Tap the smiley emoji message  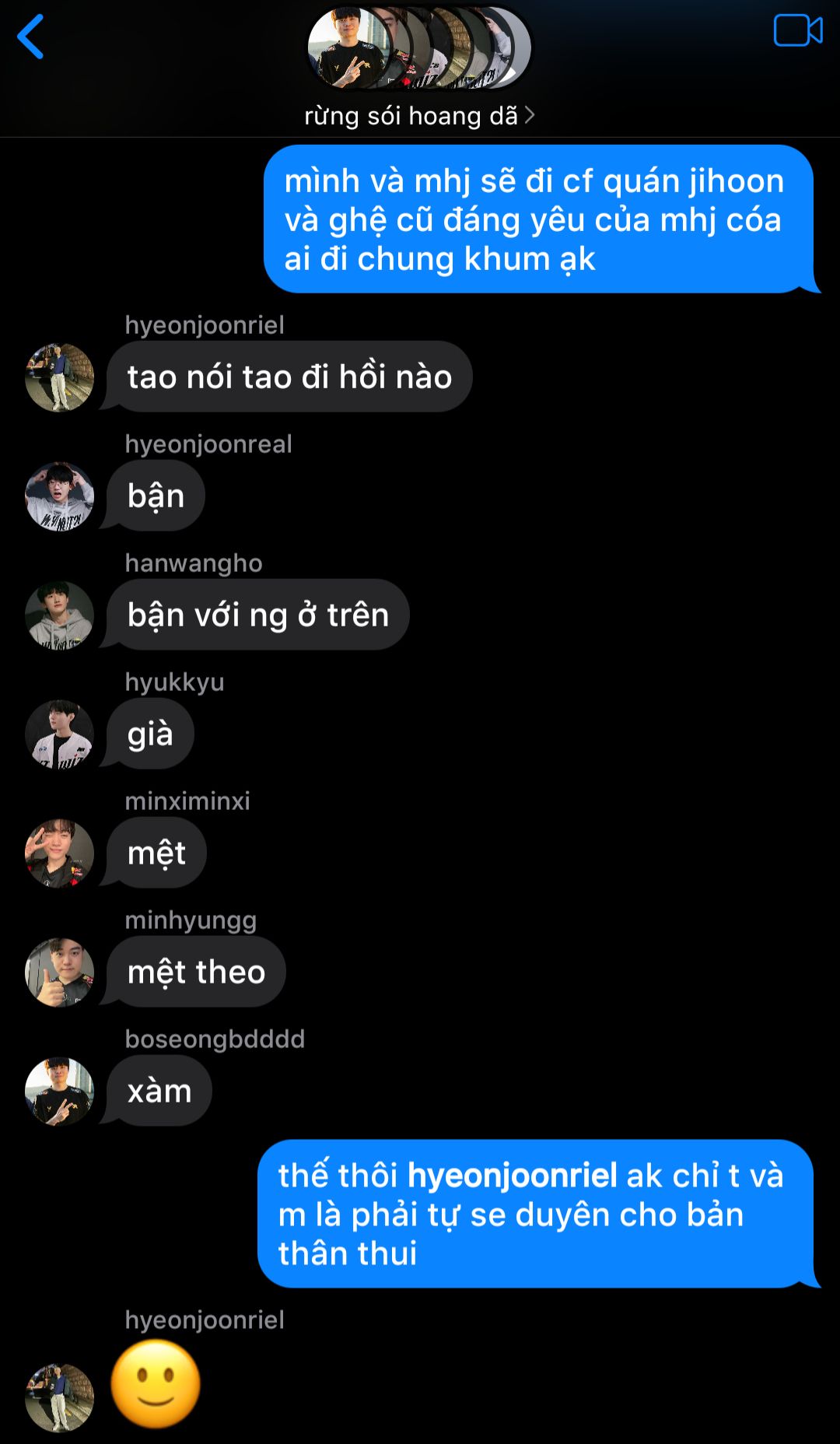[156, 1384]
